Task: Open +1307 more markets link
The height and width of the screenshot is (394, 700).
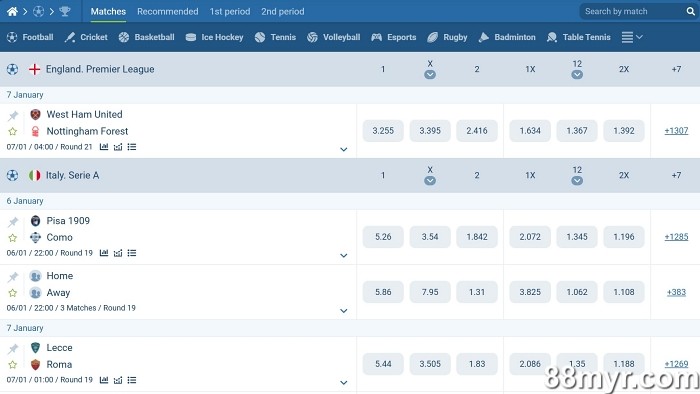Action: click(x=676, y=131)
